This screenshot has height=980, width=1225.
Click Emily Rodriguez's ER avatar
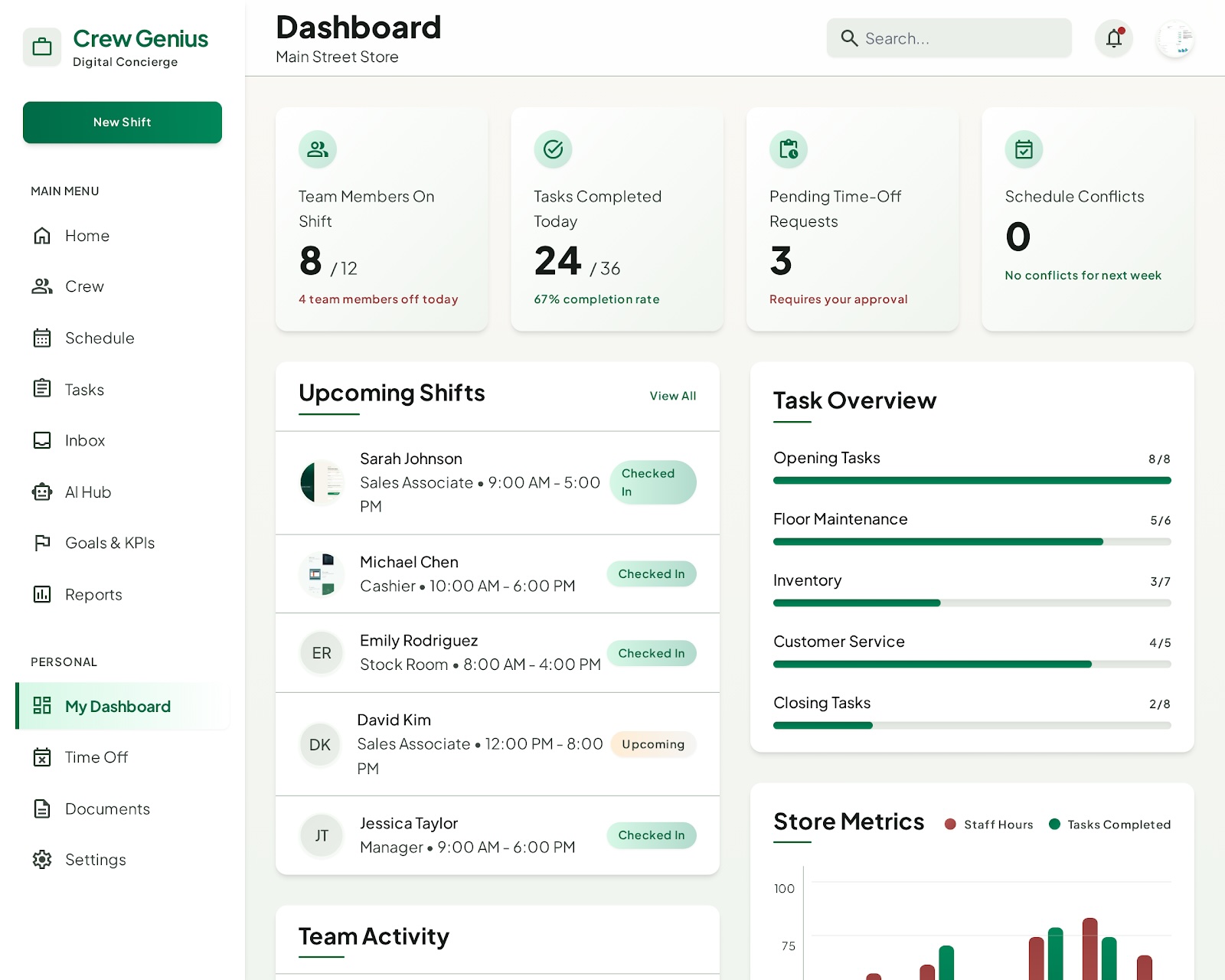coord(322,653)
